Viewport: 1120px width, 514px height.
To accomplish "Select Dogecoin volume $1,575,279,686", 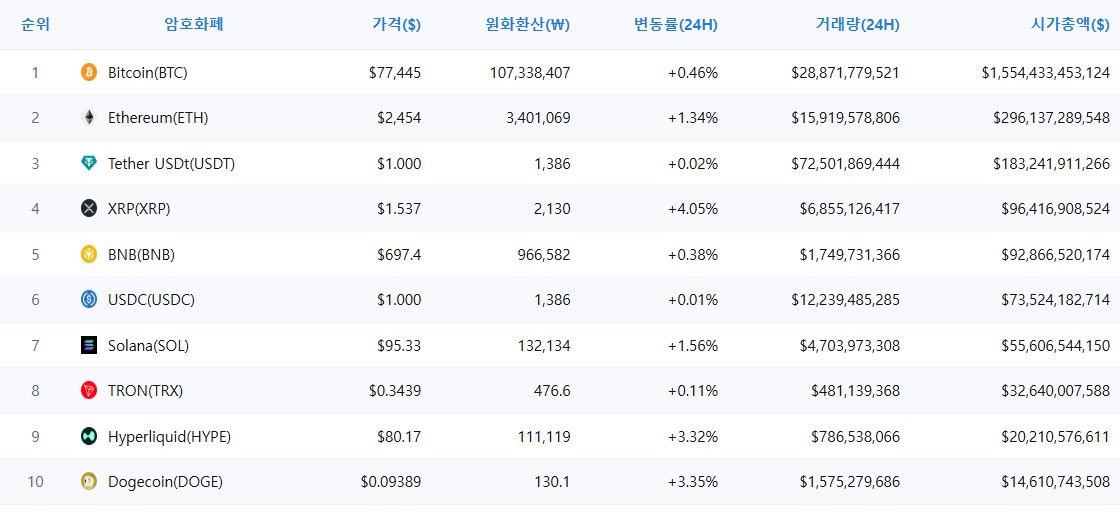I will point(850,482).
